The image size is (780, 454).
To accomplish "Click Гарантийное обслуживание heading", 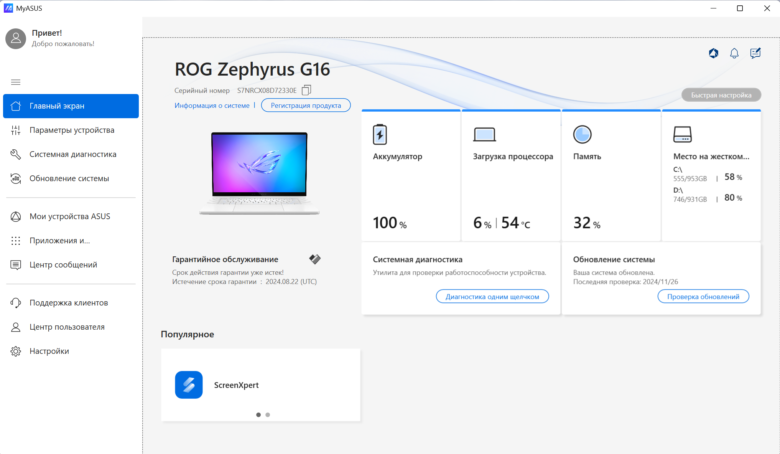I will [x=225, y=259].
